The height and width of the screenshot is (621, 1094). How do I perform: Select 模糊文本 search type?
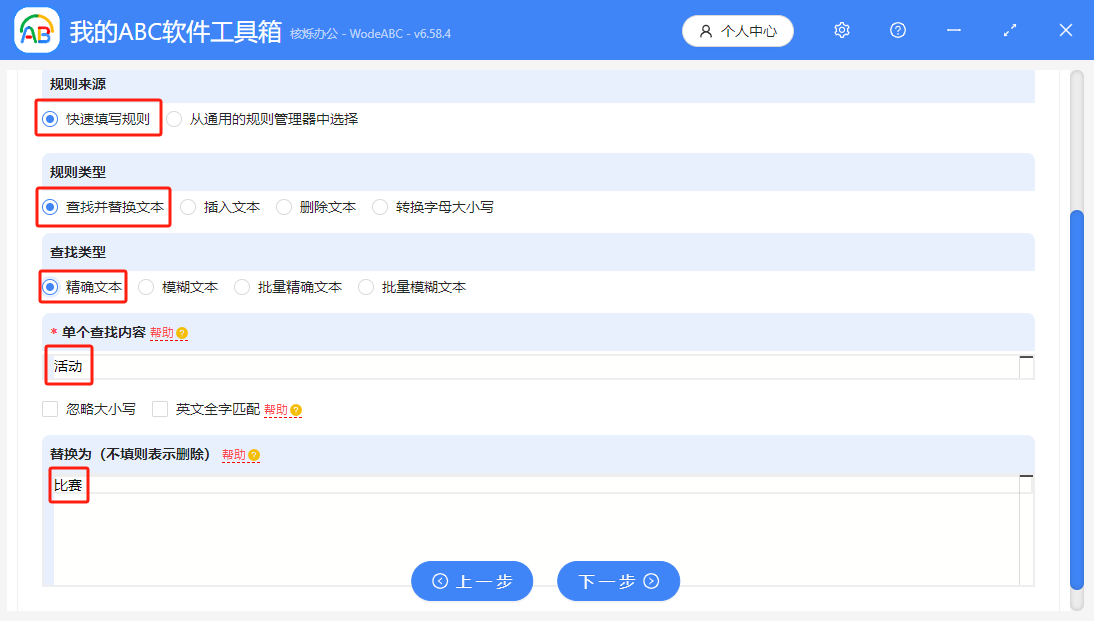(145, 287)
